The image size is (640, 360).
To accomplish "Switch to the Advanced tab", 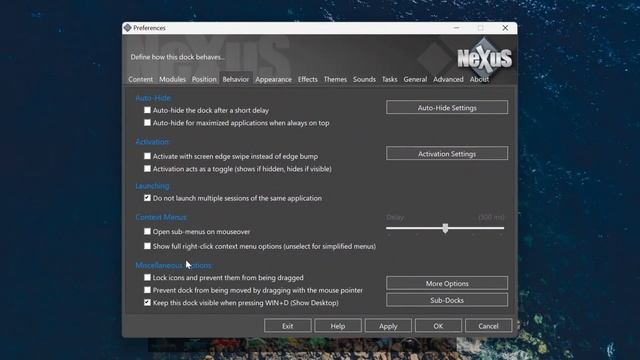I will coord(448,79).
